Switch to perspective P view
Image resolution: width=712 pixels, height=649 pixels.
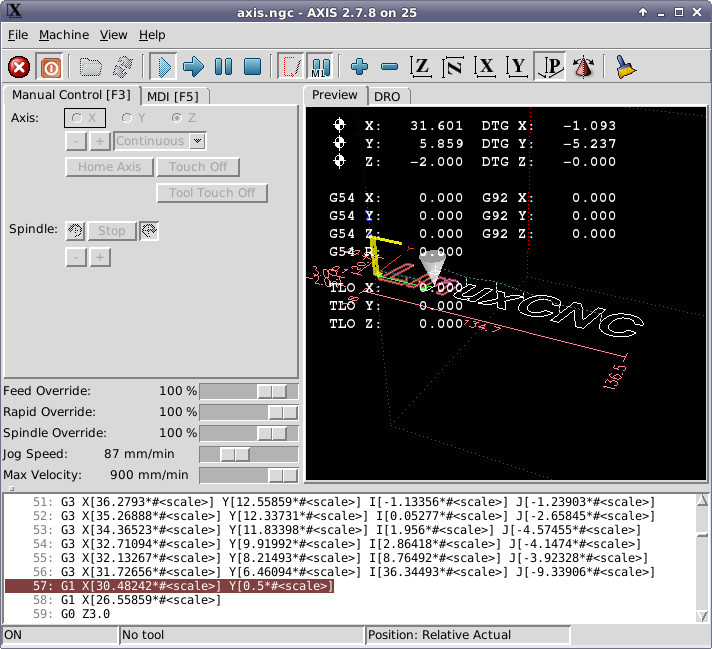[x=550, y=67]
